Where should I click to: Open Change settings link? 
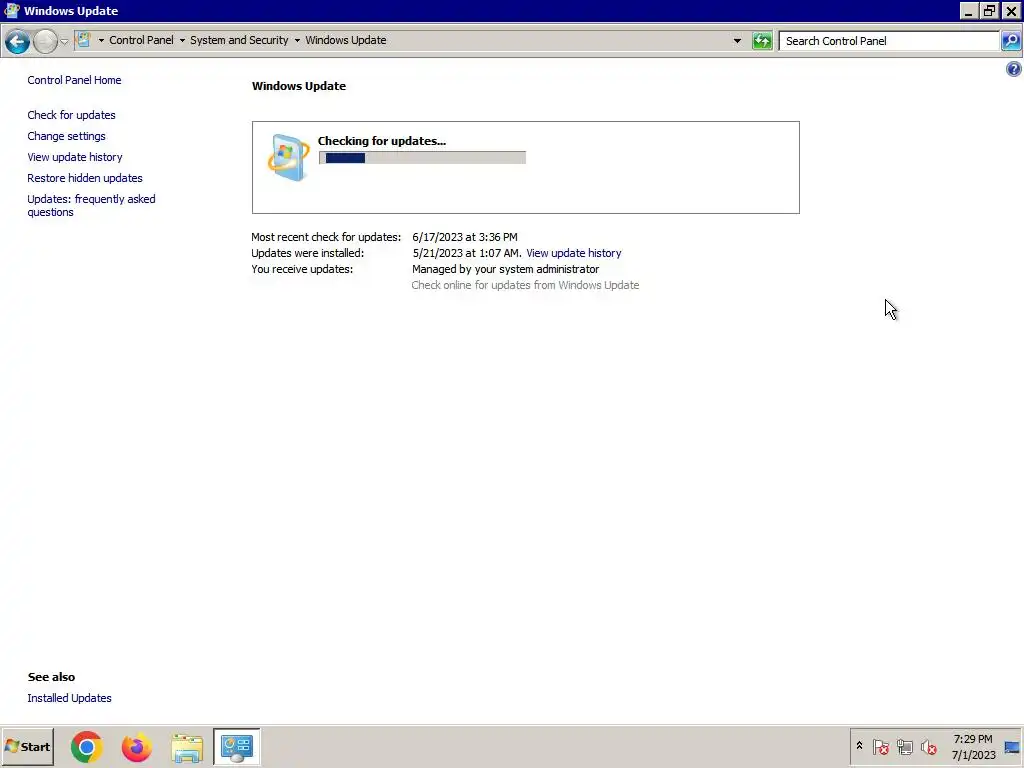tap(67, 136)
